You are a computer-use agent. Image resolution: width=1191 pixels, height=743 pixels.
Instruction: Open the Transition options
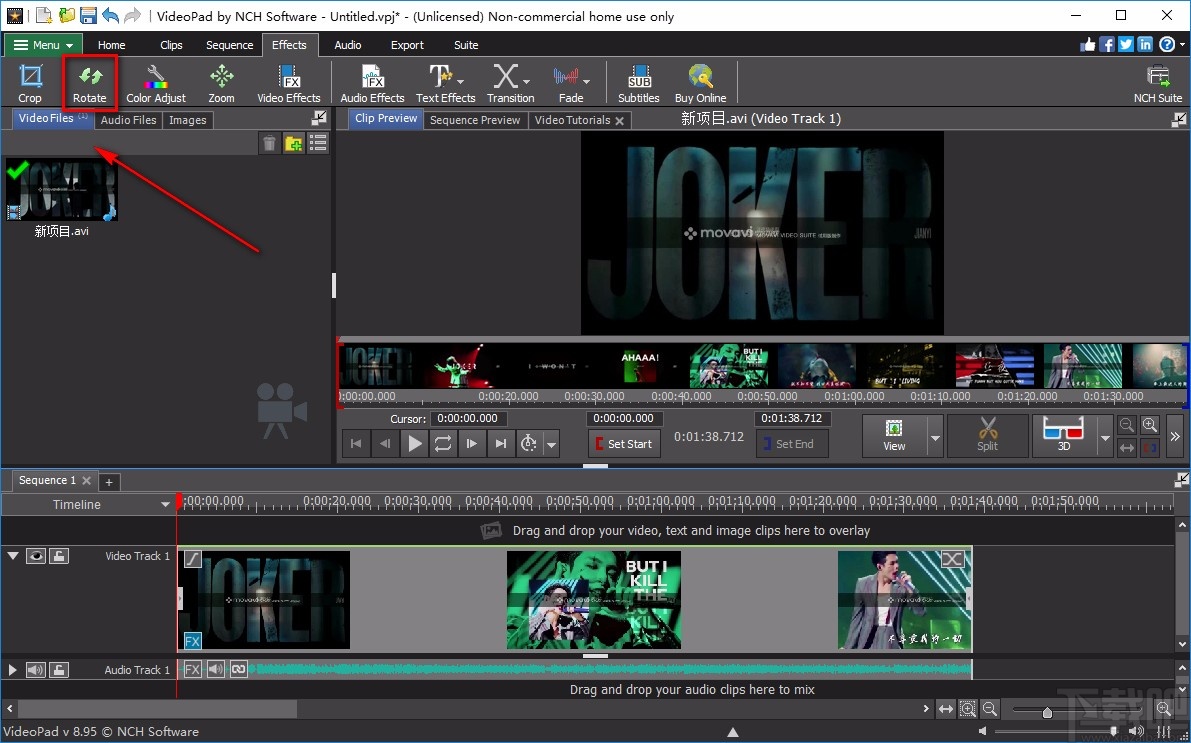(x=510, y=82)
